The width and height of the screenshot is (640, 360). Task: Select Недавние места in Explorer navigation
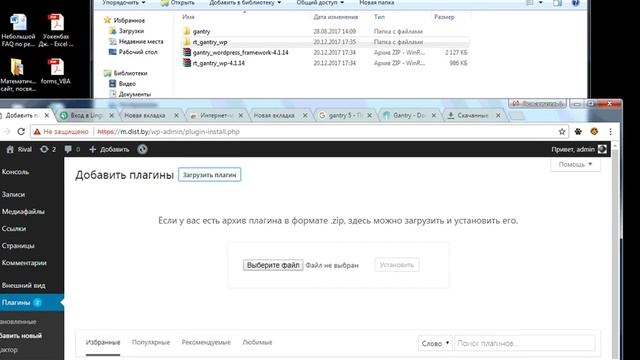[140, 42]
